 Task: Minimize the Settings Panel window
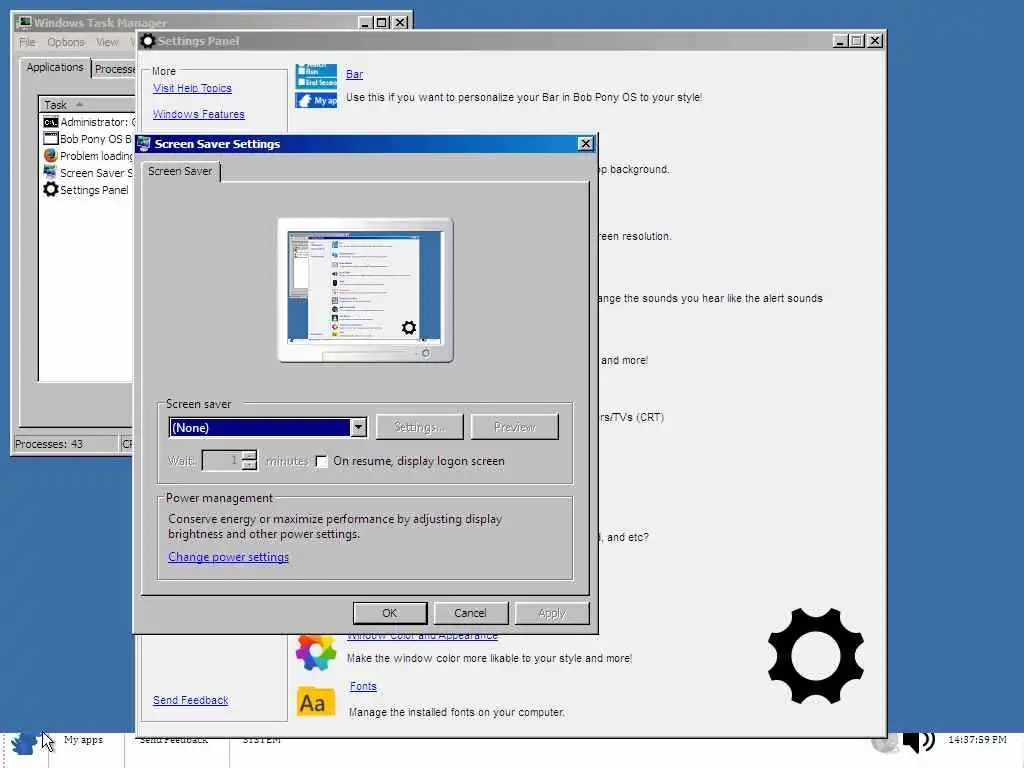point(841,40)
